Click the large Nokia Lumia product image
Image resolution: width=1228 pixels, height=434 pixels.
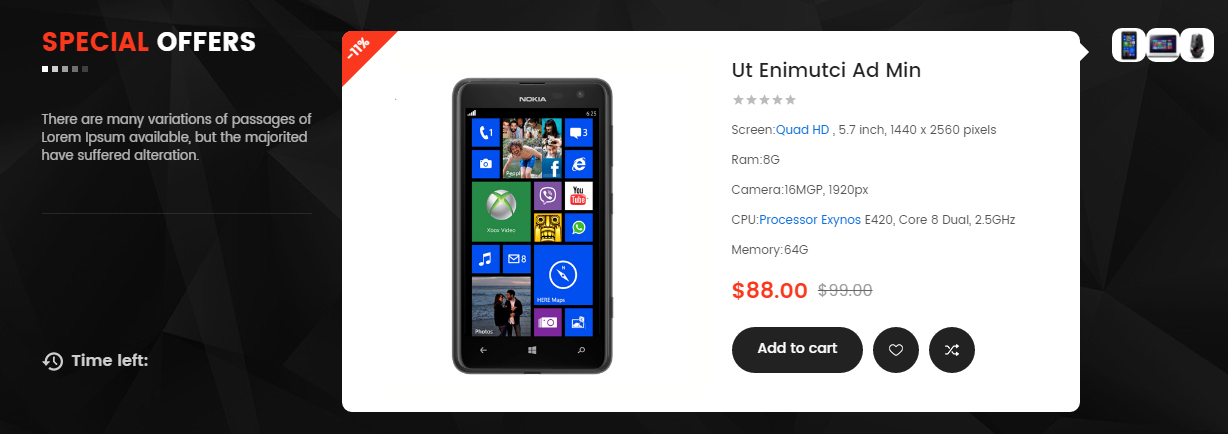[x=532, y=225]
